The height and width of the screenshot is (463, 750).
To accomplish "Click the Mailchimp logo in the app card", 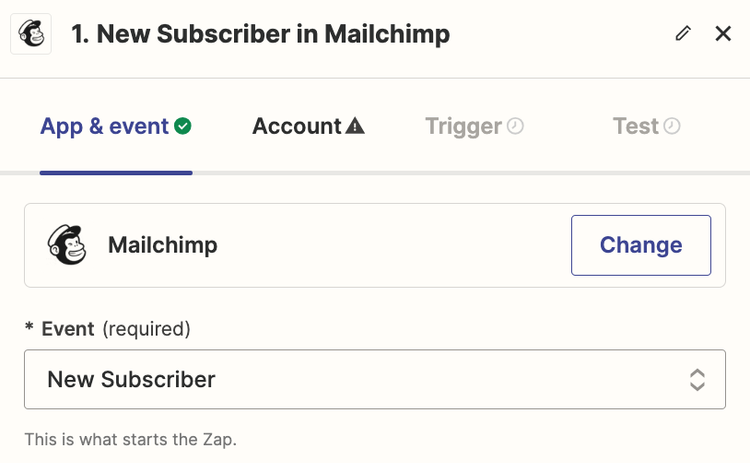I will pyautogui.click(x=68, y=245).
